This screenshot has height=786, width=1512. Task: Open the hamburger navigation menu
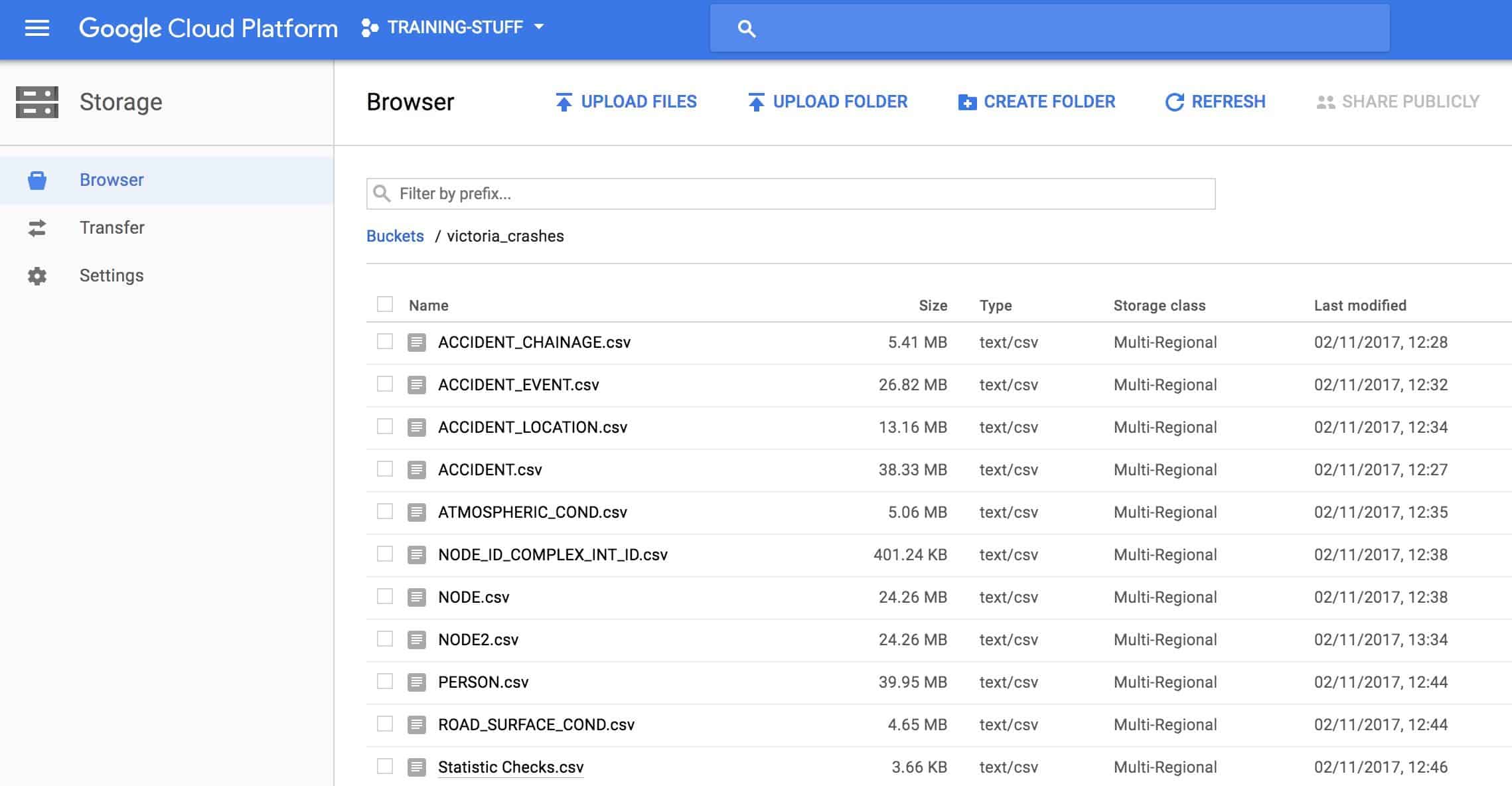[x=37, y=28]
